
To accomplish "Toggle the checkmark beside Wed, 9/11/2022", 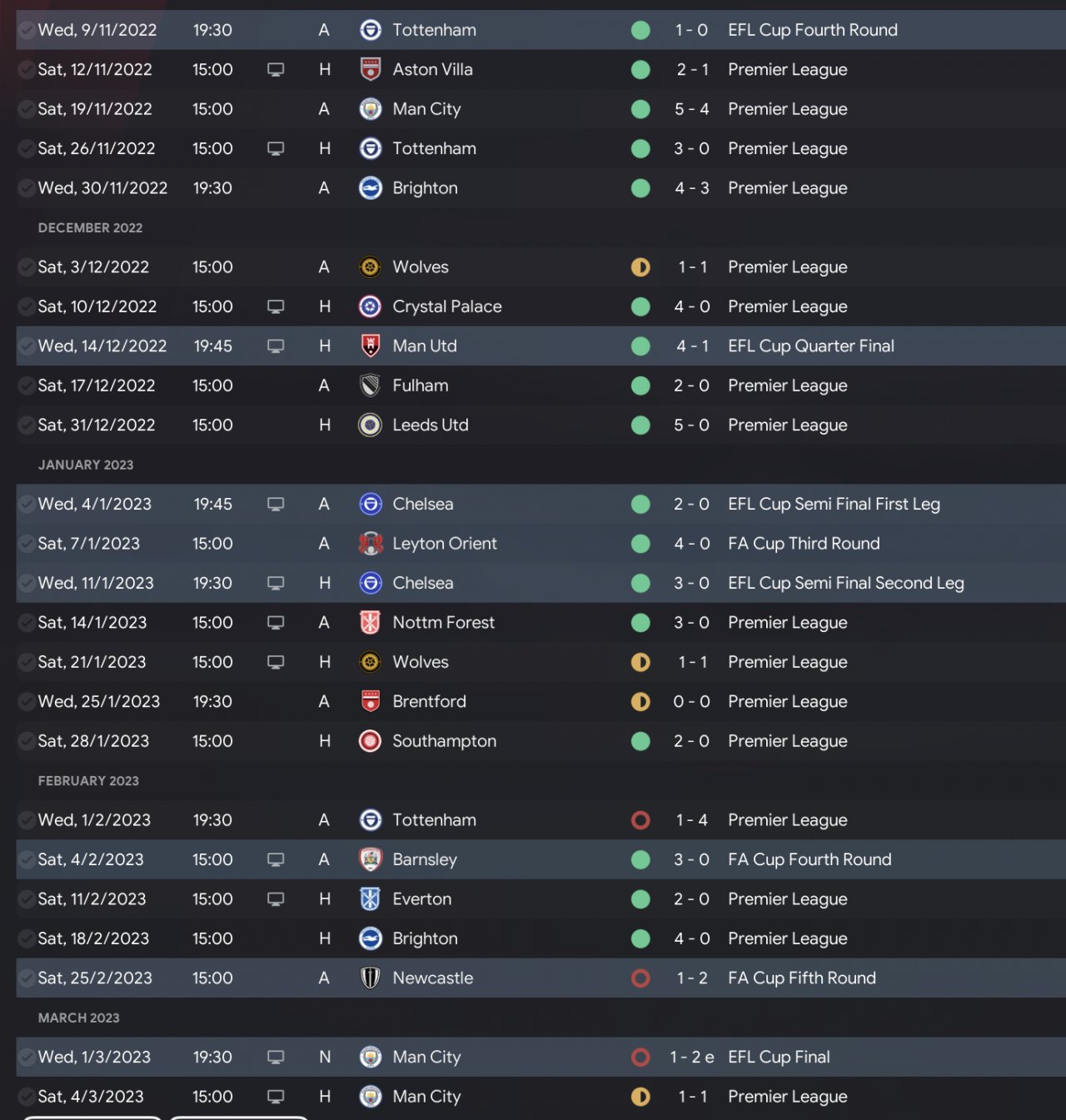I will click(26, 30).
